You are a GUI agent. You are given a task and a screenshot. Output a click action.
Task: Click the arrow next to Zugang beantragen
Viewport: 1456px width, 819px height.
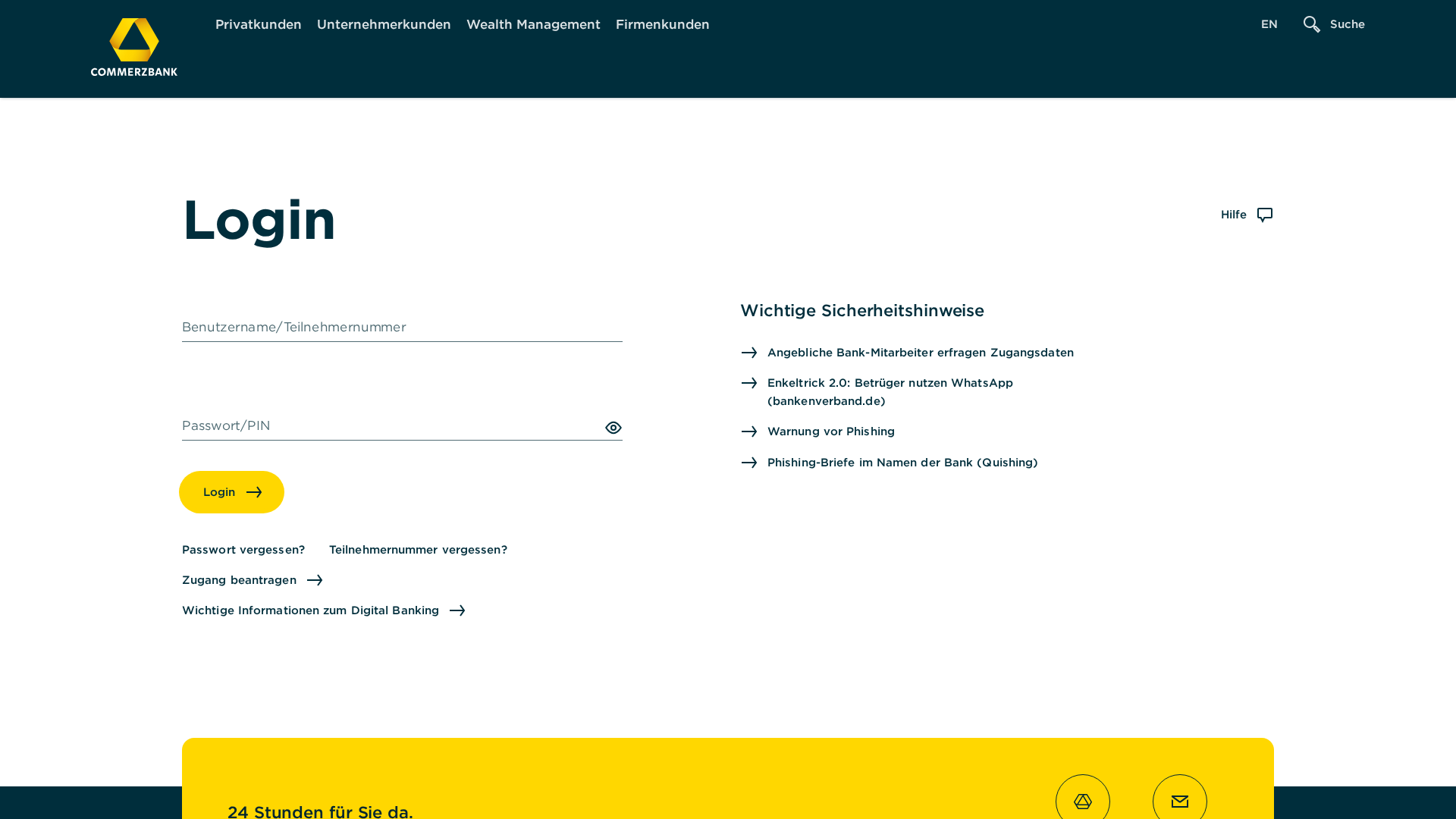point(314,580)
